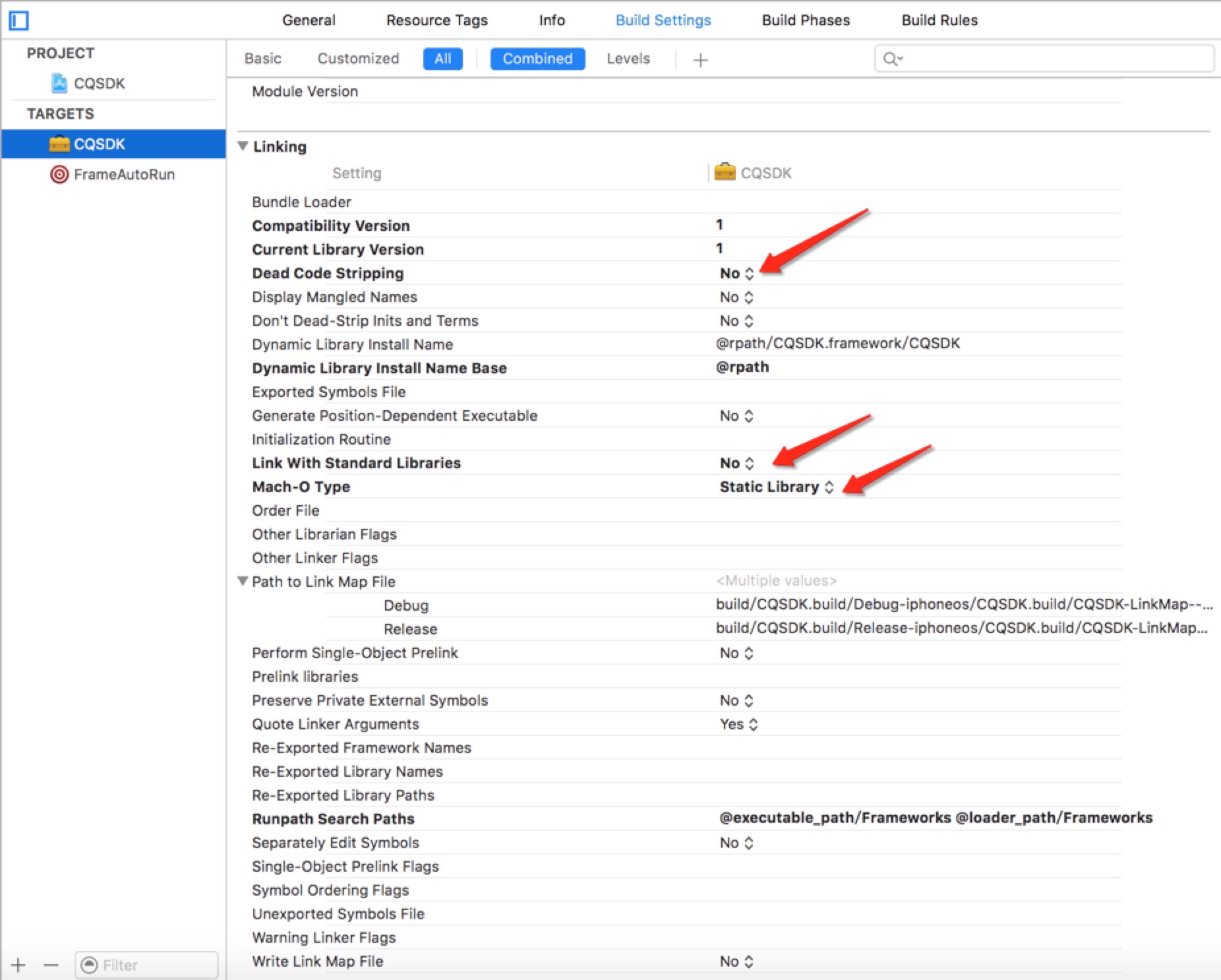Select Symbol Ordering Flags setting
Image resolution: width=1221 pixels, height=980 pixels.
coord(330,890)
